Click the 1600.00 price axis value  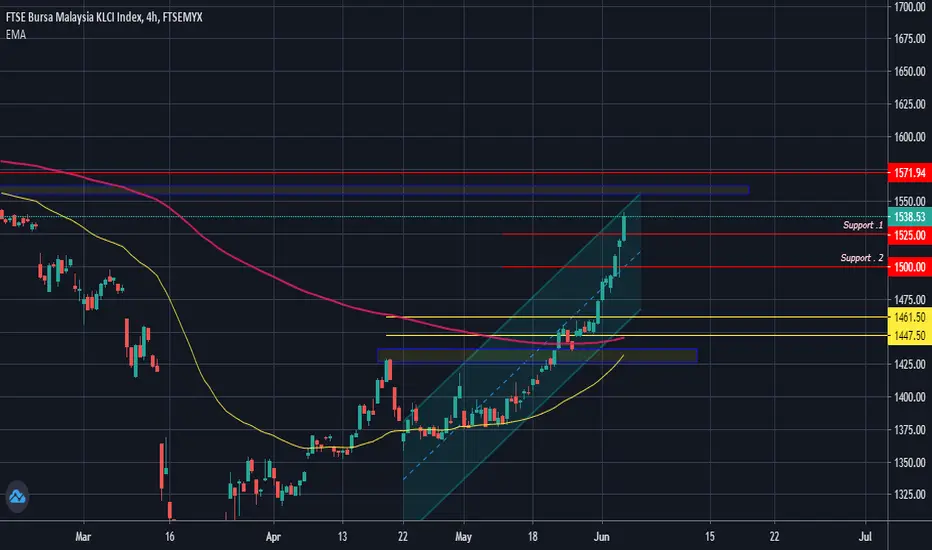(x=910, y=137)
